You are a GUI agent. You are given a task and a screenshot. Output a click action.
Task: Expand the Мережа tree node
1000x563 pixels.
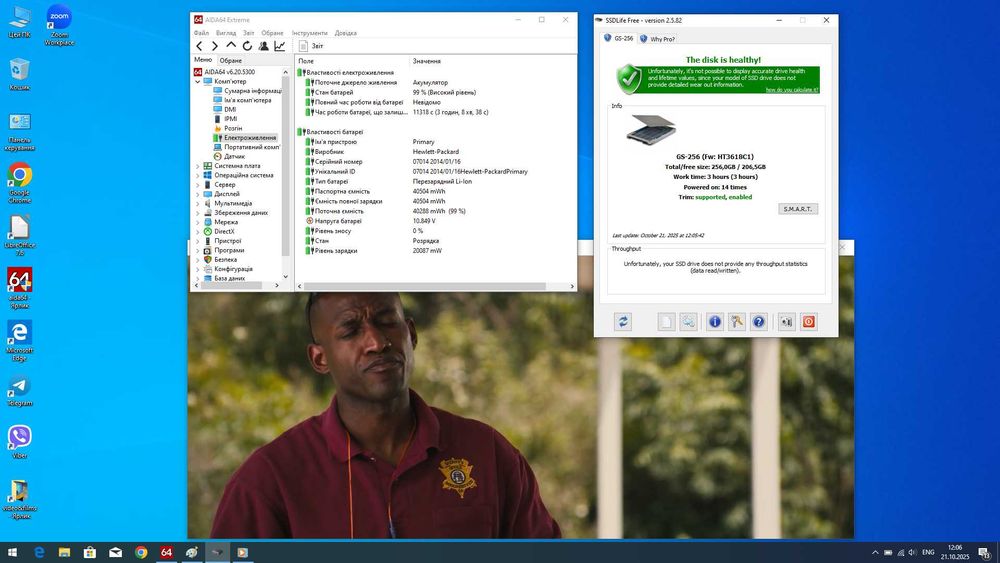coord(198,222)
